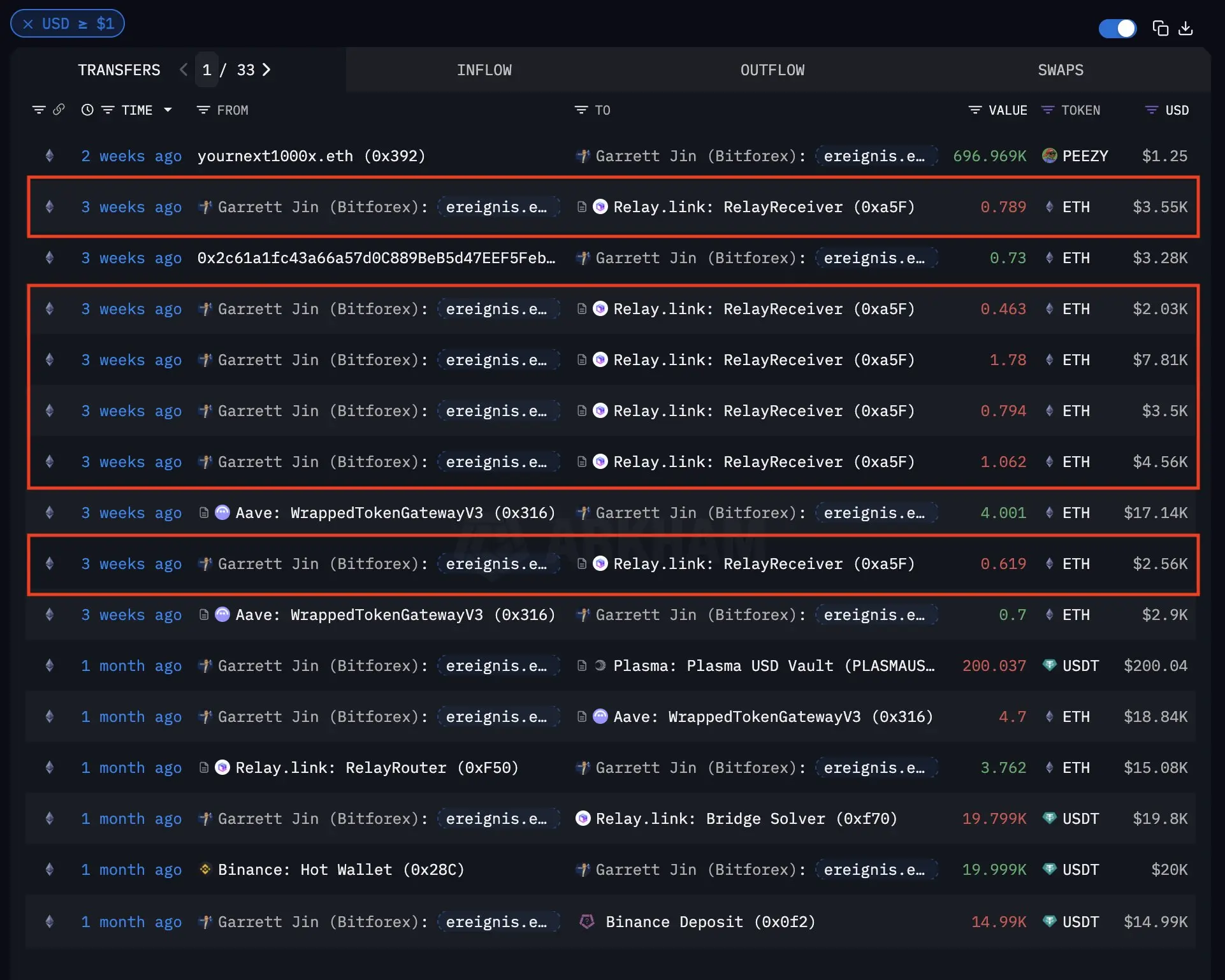The height and width of the screenshot is (980, 1225).
Task: Click the Binance Hot Wallet logo icon
Action: click(x=205, y=869)
